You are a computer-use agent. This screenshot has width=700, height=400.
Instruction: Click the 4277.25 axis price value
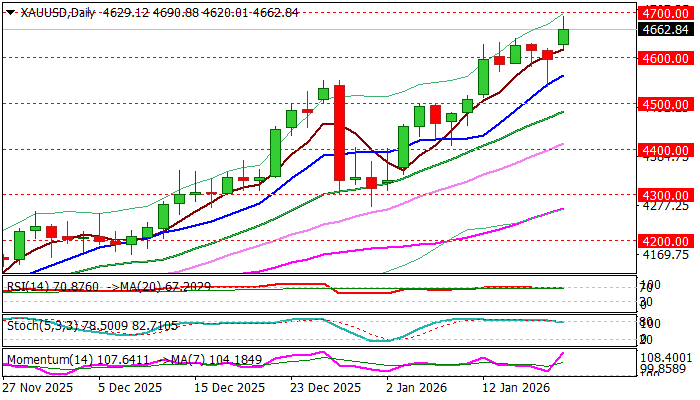click(x=663, y=206)
